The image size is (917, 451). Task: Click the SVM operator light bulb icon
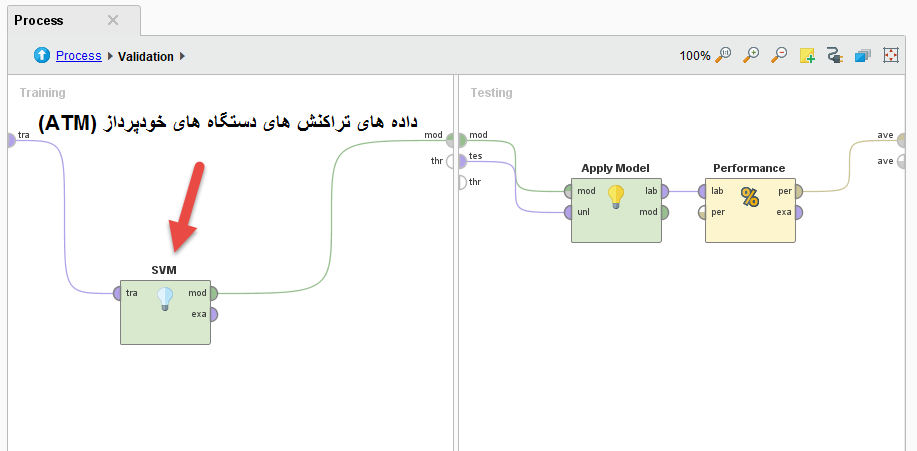(x=165, y=299)
